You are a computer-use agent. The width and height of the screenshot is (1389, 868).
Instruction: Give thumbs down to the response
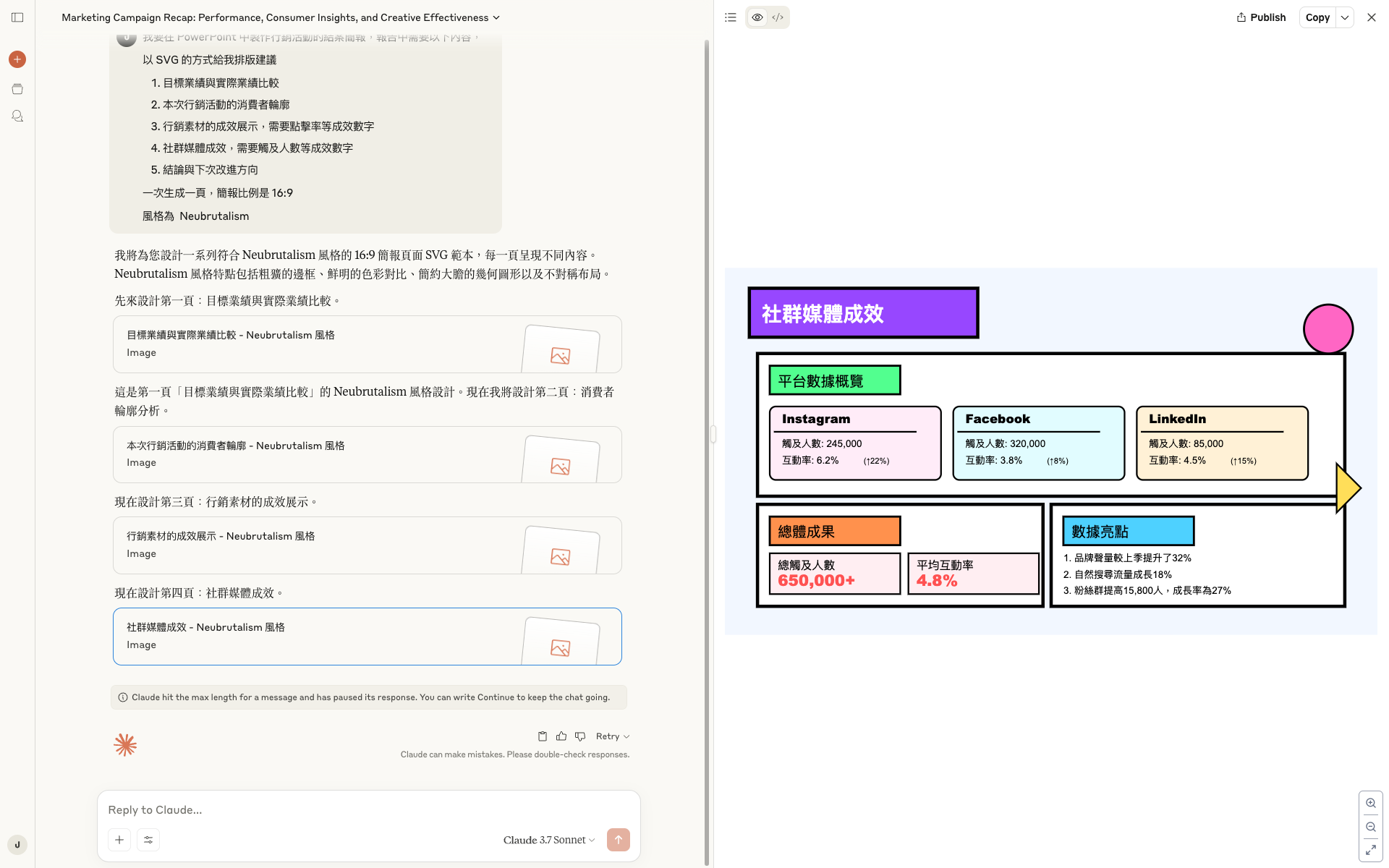pyautogui.click(x=580, y=736)
